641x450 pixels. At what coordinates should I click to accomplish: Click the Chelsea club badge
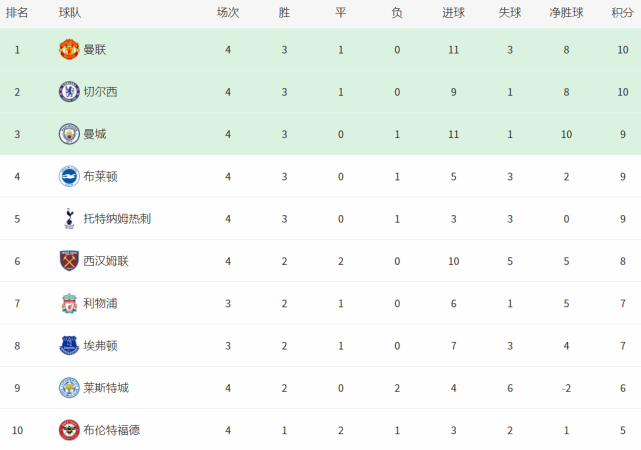(x=69, y=92)
